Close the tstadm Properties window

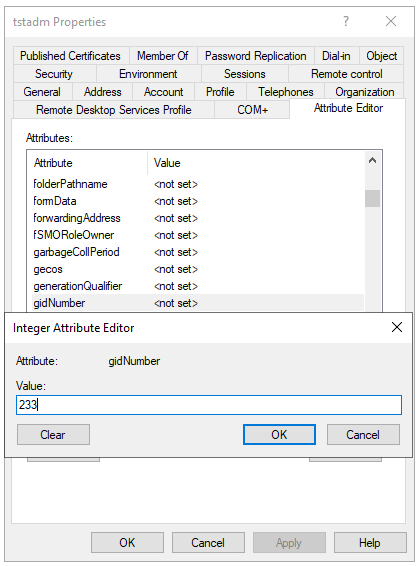pos(391,21)
